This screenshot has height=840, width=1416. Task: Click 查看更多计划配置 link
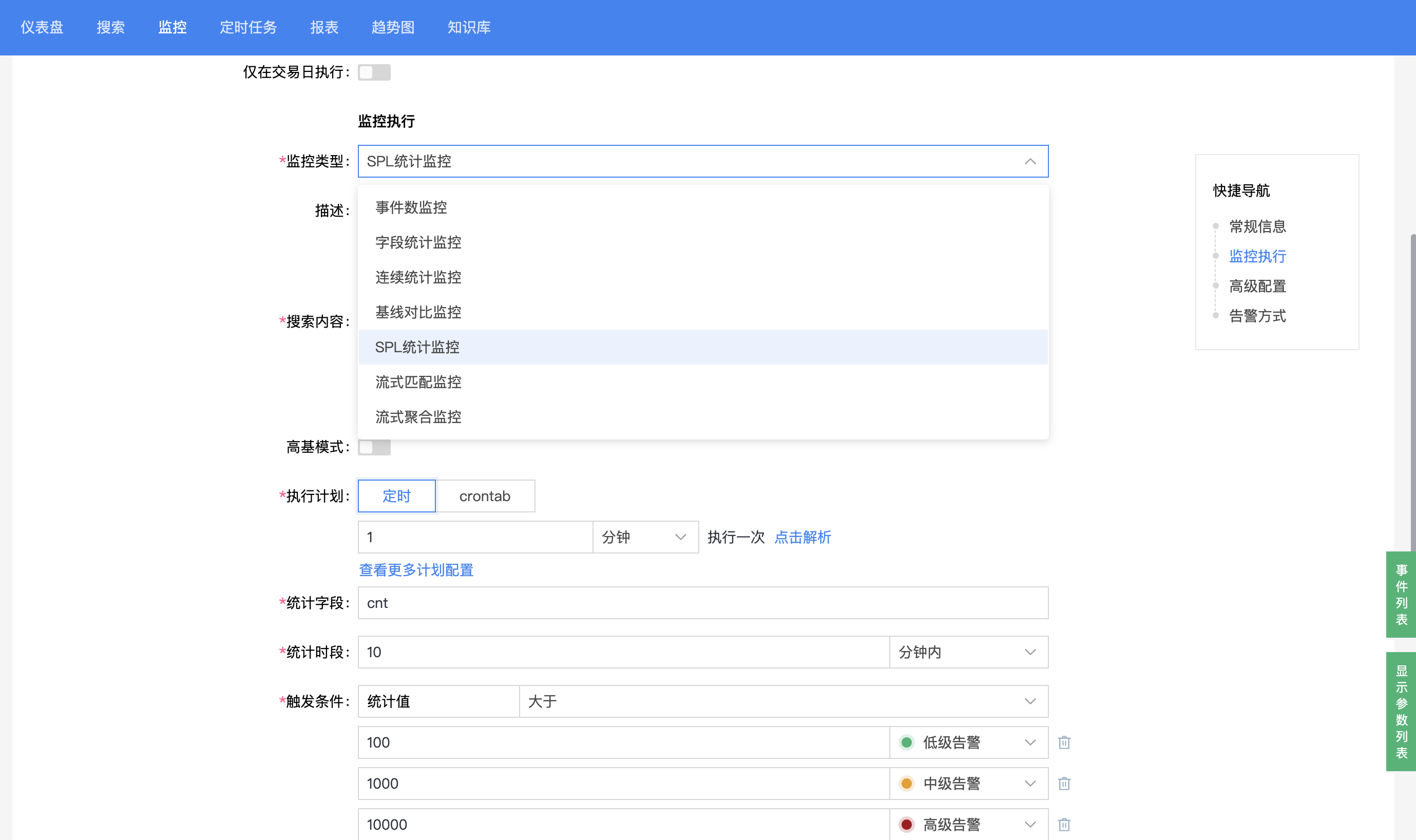[416, 570]
